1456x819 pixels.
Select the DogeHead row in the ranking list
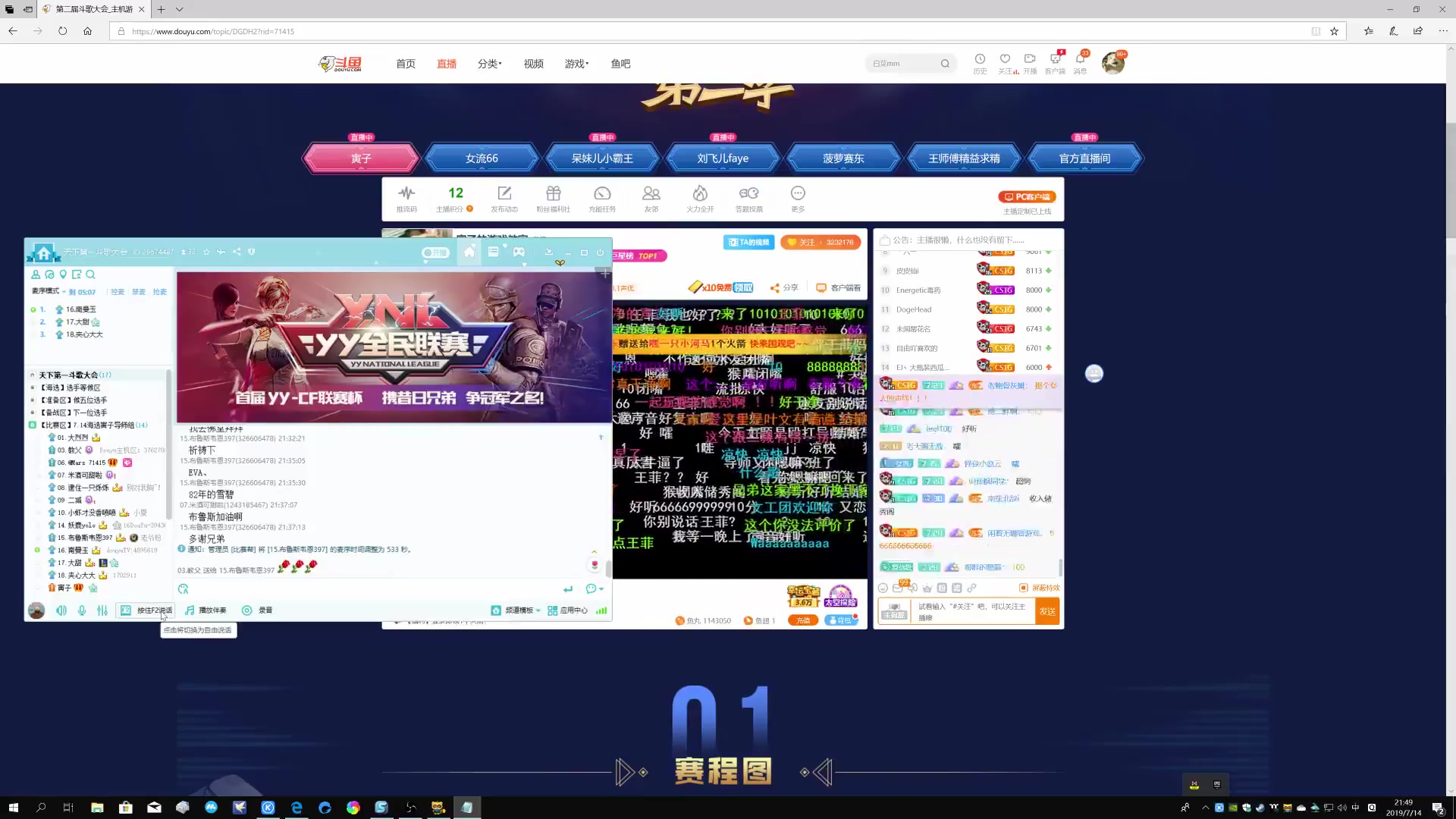point(968,309)
